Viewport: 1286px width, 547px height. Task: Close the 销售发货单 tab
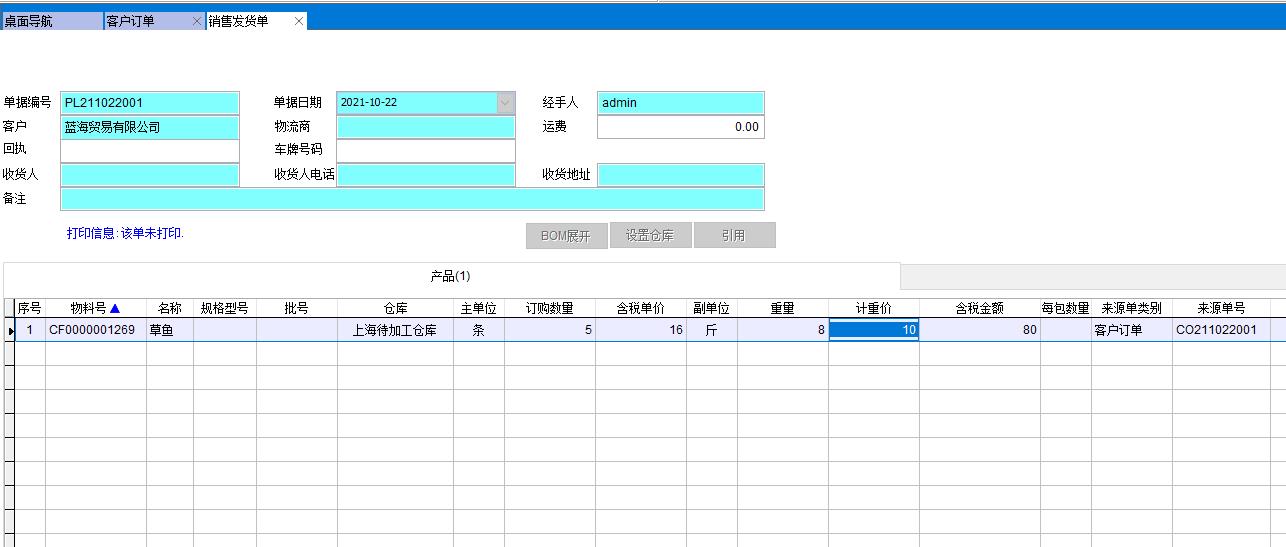click(299, 21)
